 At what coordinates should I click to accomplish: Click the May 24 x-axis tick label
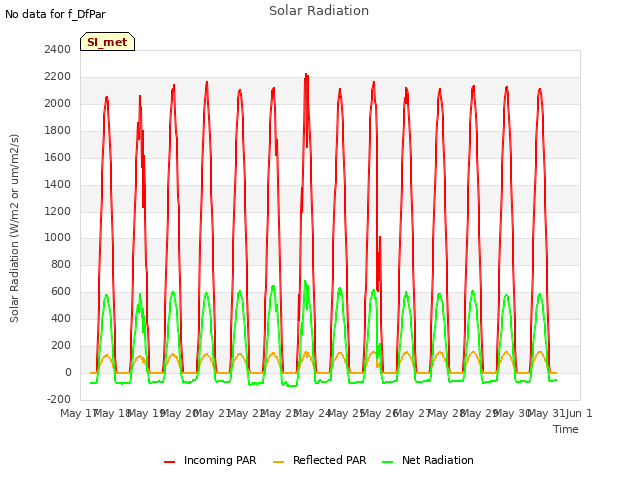point(312,413)
